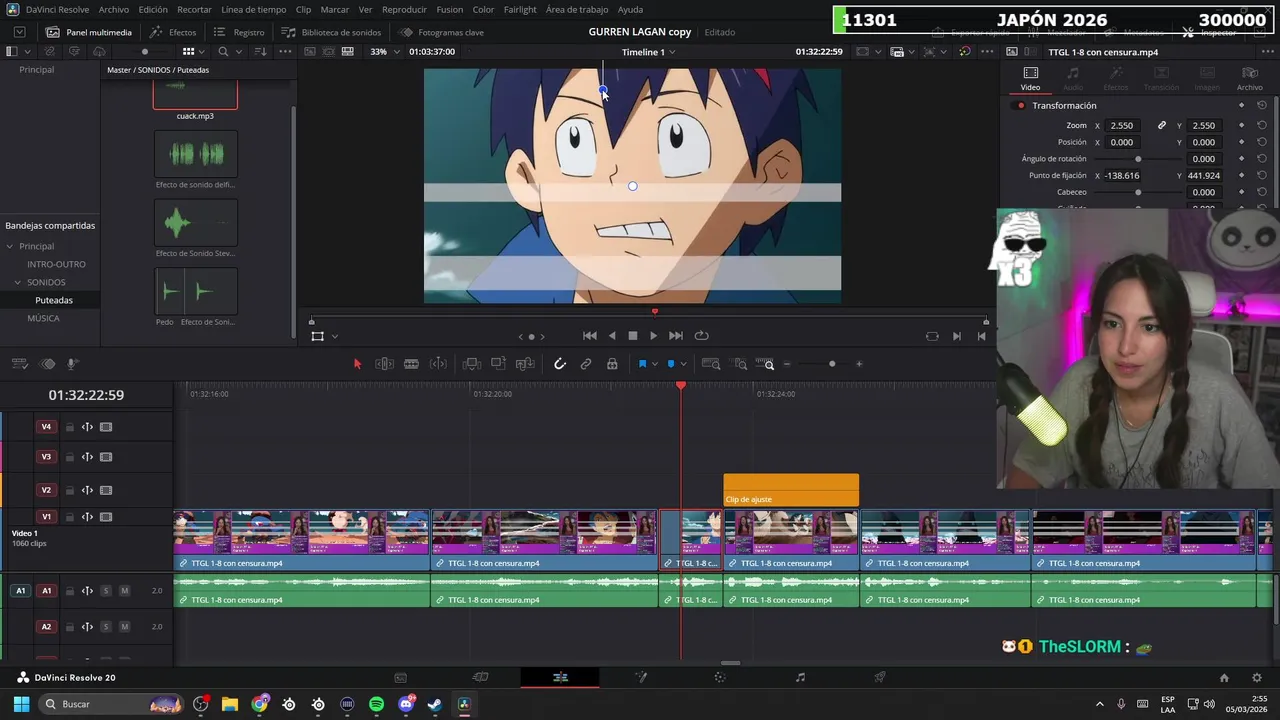
Task: Select the Efecto de Sonido Stev... clip
Action: click(x=195, y=222)
